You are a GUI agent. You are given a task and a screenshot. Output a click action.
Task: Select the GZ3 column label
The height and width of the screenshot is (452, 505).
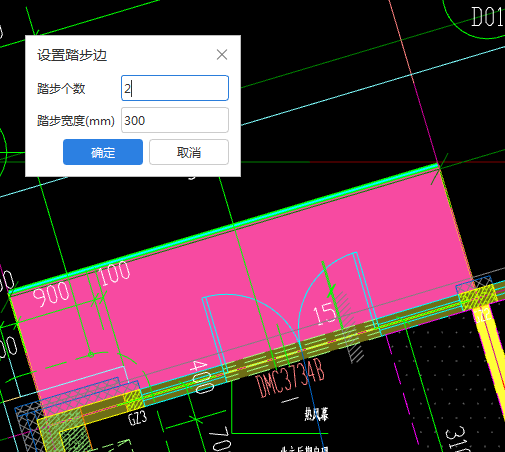tap(138, 418)
